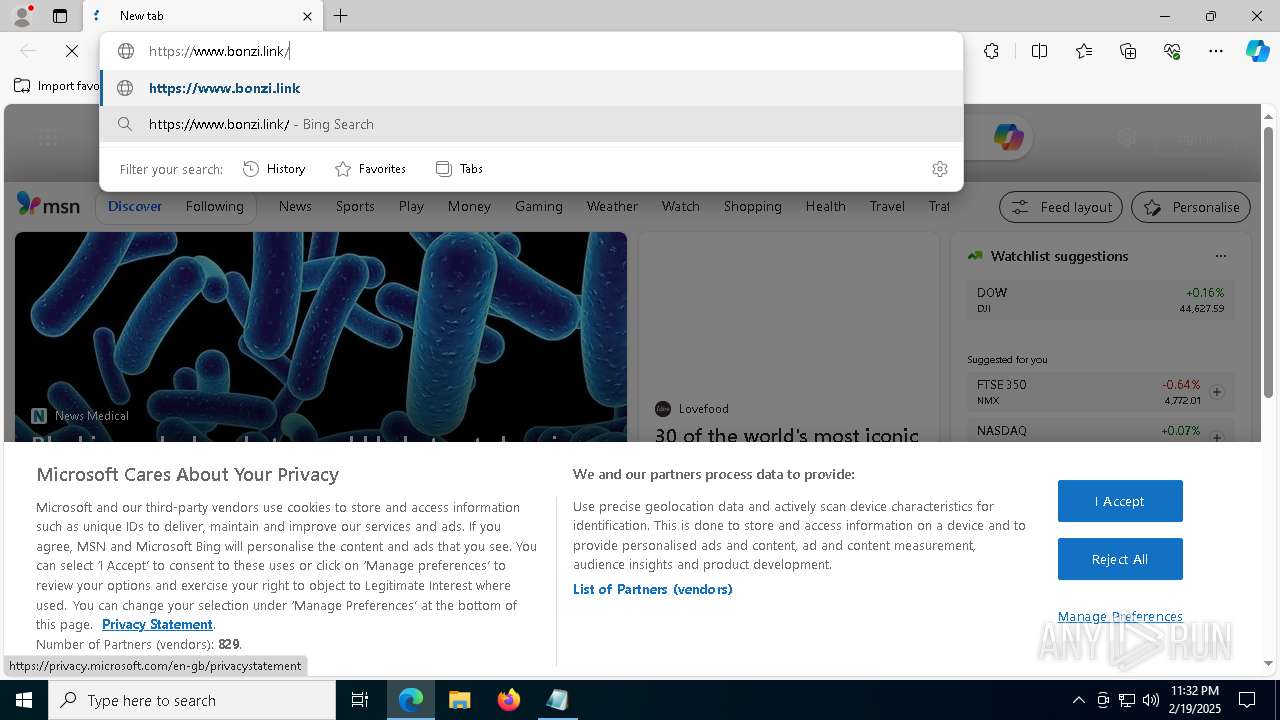
Task: Open Manage Preferences link
Action: [x=1120, y=616]
